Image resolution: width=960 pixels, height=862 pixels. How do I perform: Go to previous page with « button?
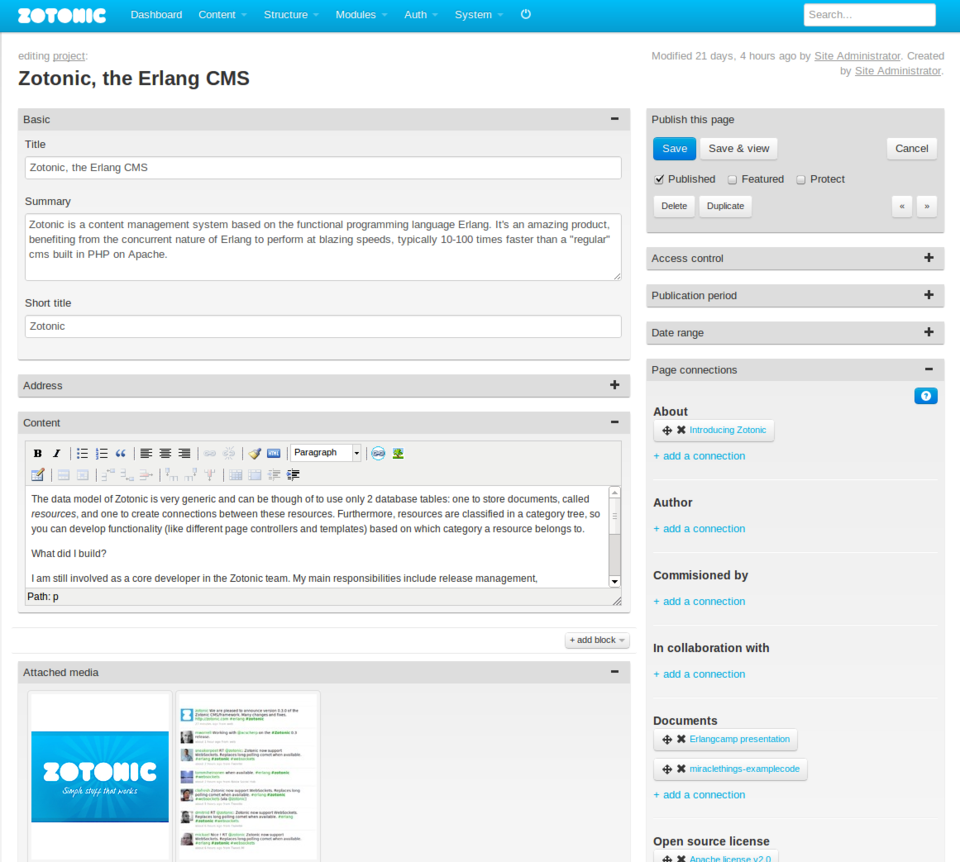click(x=902, y=206)
